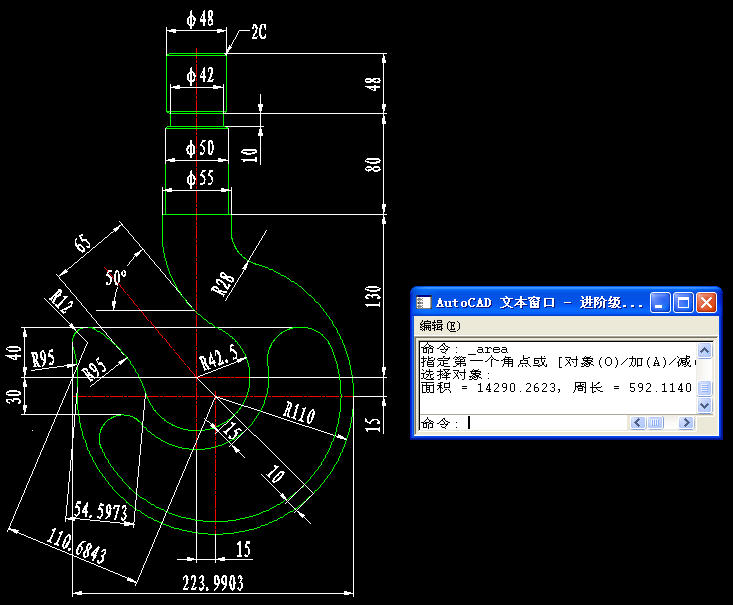The image size is (733, 605).
Task: Select the φ55 dimension text
Action: pyautogui.click(x=200, y=179)
